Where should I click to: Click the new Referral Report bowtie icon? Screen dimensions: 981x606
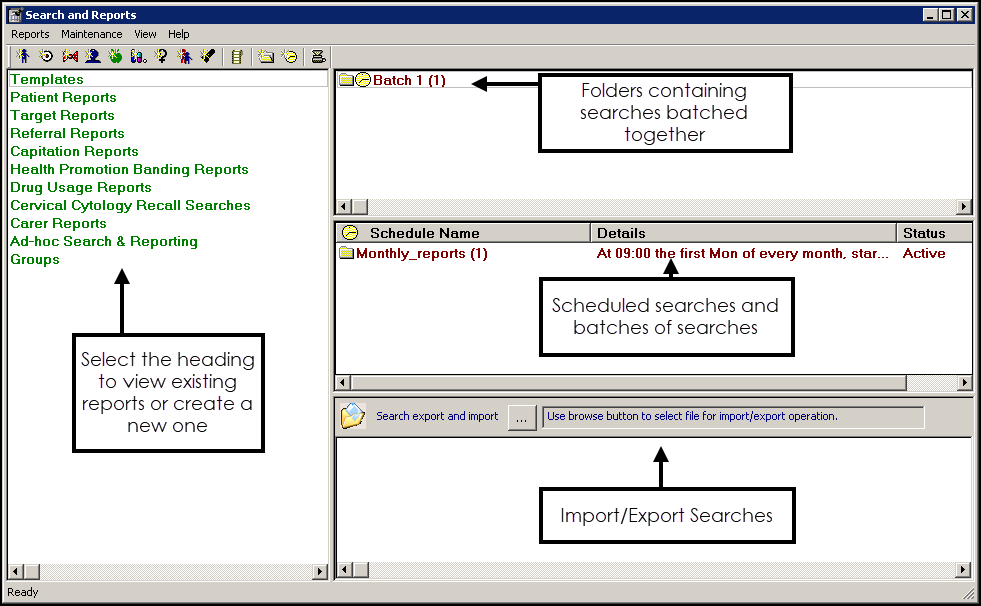(69, 57)
